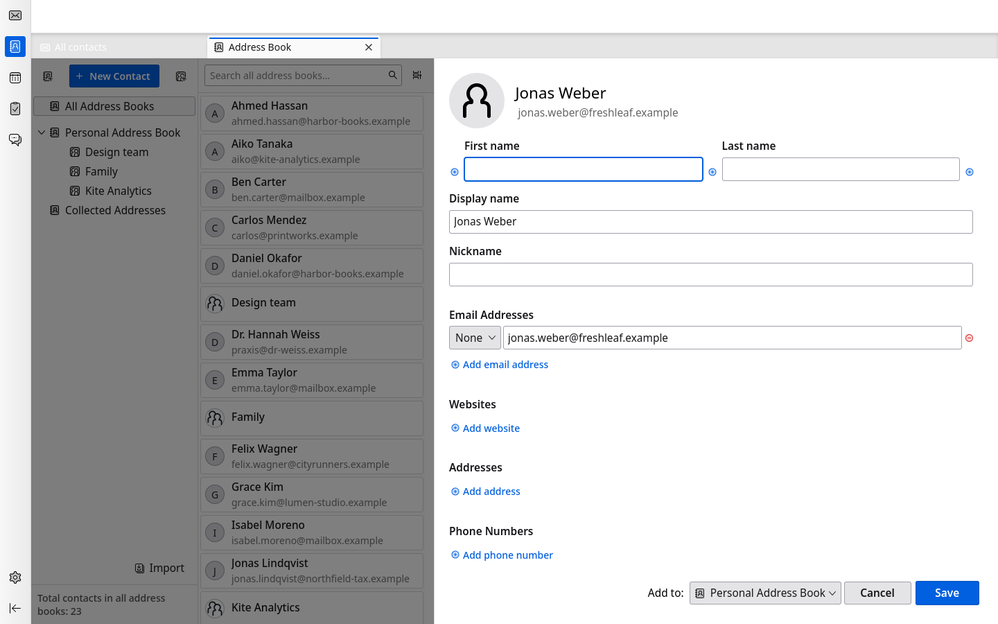Image resolution: width=998 pixels, height=624 pixels.
Task: Select contact Isabel Moreno
Action: point(312,533)
